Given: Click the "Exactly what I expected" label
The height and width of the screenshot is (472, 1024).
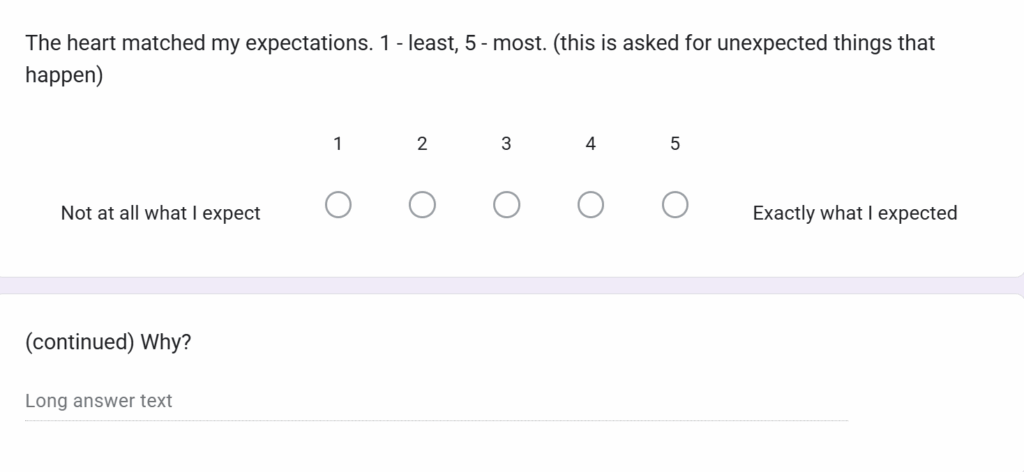Looking at the screenshot, I should 854,213.
